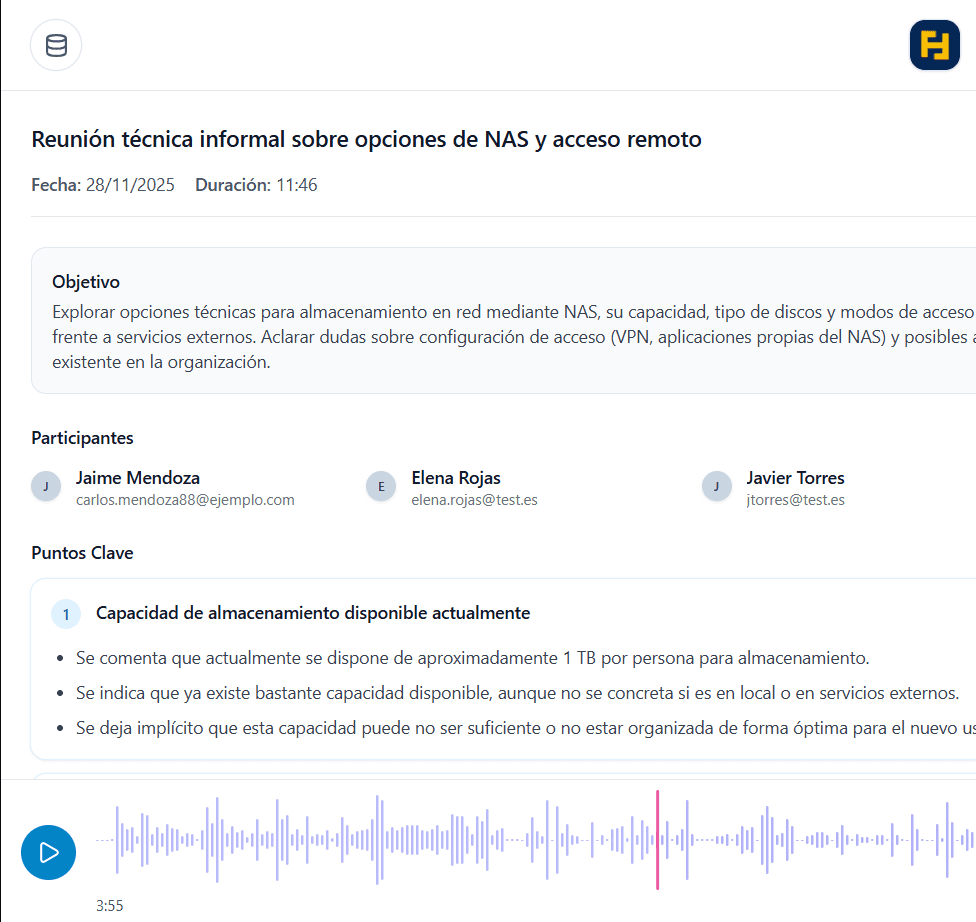This screenshot has height=922, width=976.
Task: Click the 3:55 playback timestamp
Action: pos(110,906)
